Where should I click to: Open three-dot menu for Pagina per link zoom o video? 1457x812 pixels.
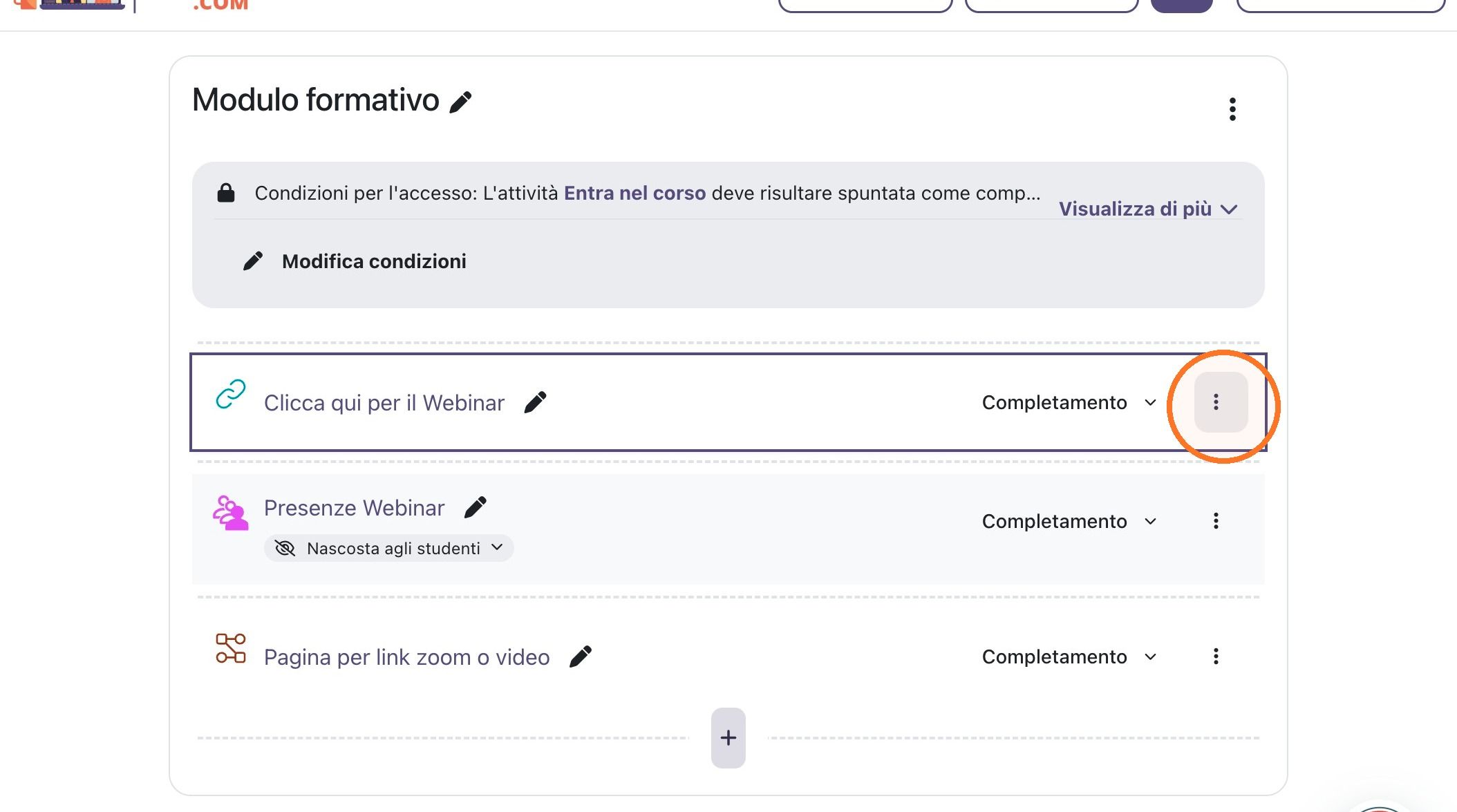(1216, 657)
